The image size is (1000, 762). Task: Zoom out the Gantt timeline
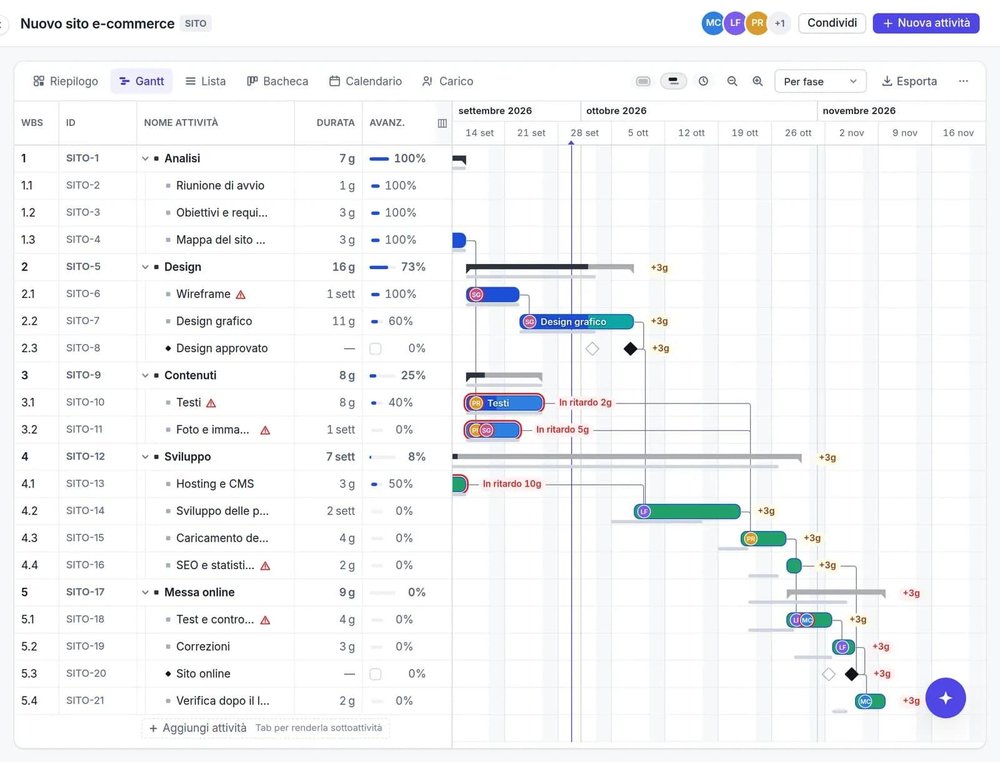(732, 81)
